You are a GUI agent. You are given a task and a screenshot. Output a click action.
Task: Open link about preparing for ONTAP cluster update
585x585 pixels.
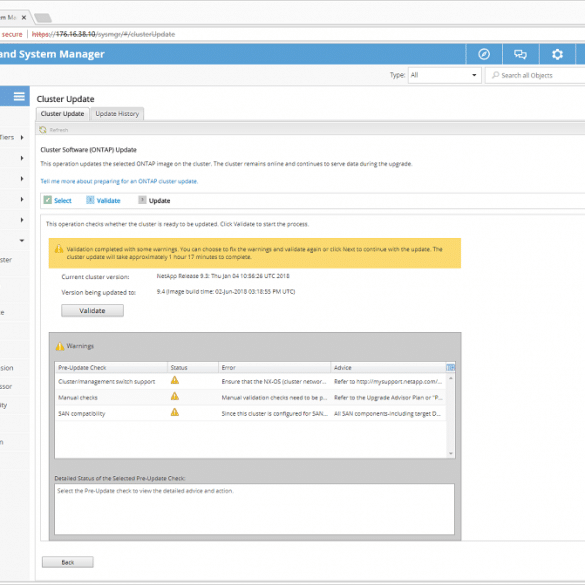click(x=119, y=181)
